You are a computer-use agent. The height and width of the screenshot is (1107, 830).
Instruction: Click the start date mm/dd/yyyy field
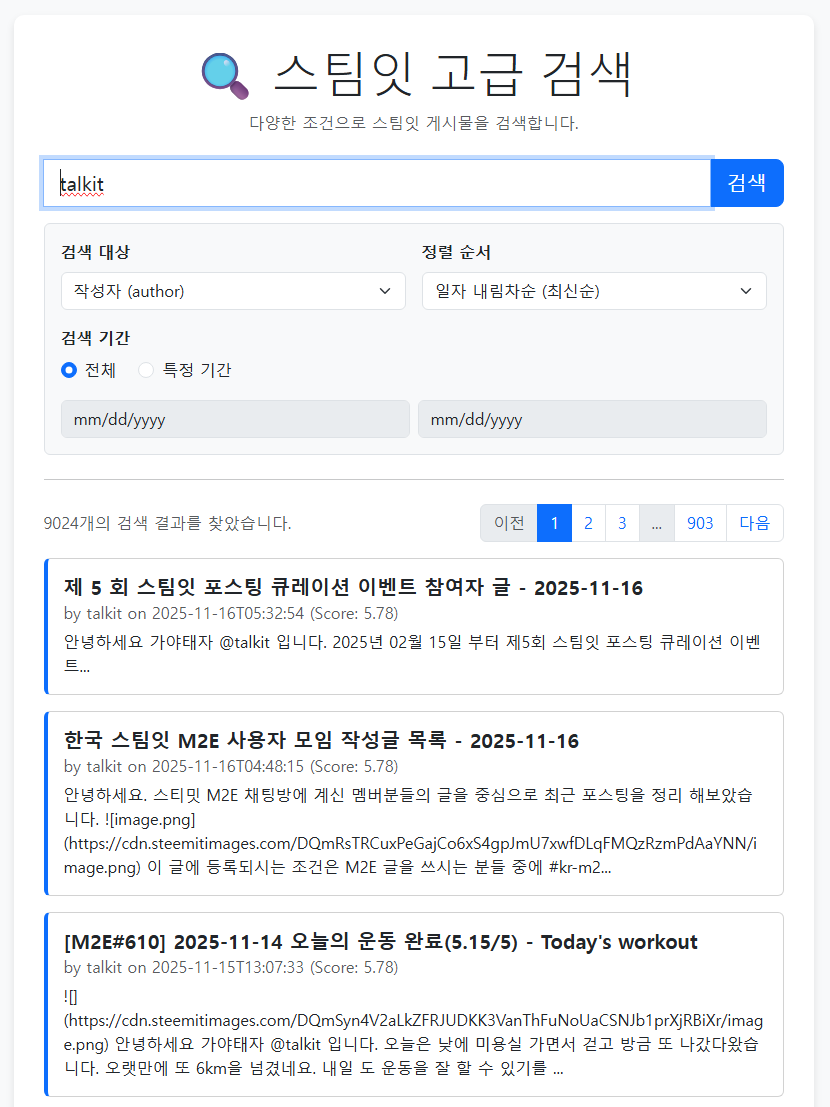(x=235, y=419)
